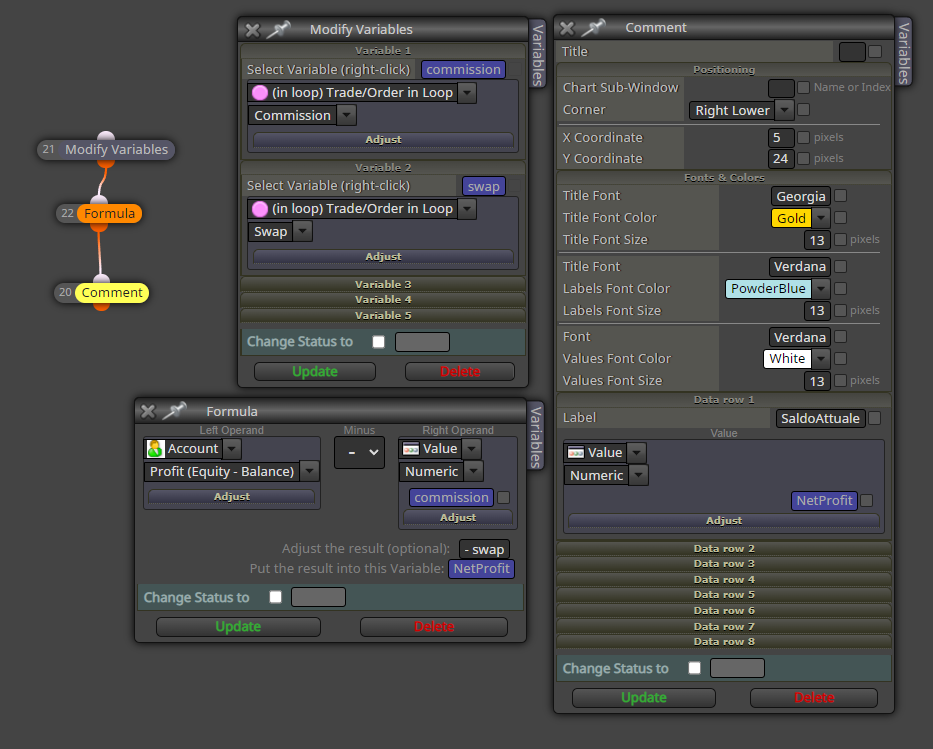Click the Formula panel pin icon
The image size is (933, 749).
[x=174, y=410]
